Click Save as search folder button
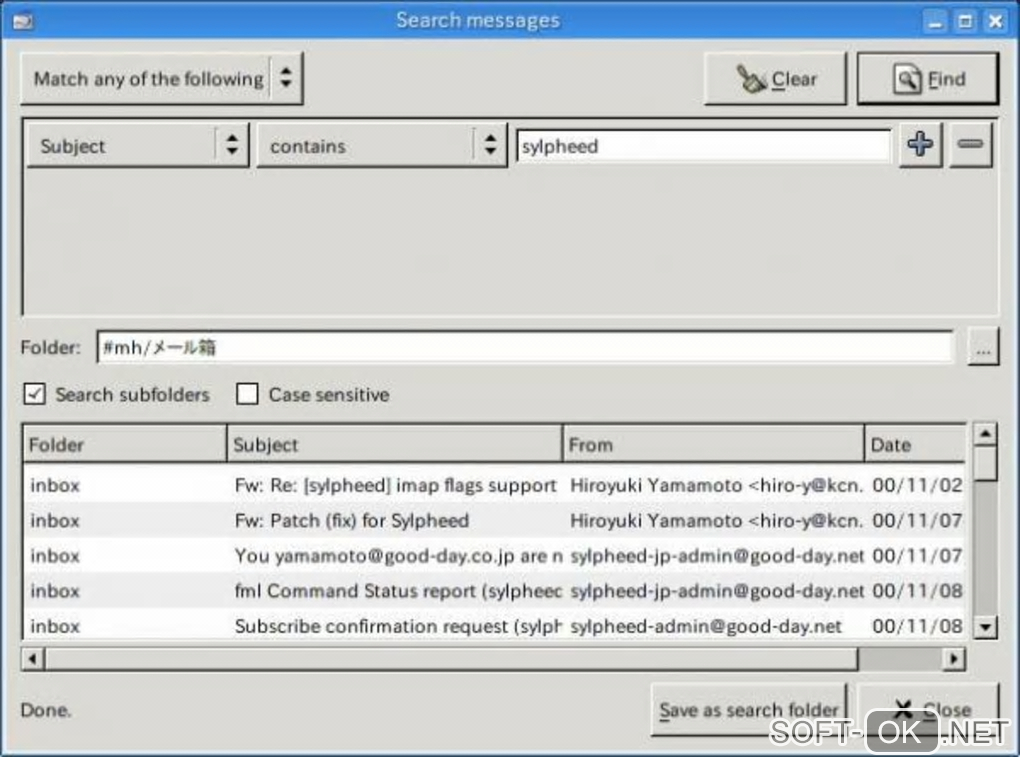Viewport: 1020px width, 757px height. point(748,710)
